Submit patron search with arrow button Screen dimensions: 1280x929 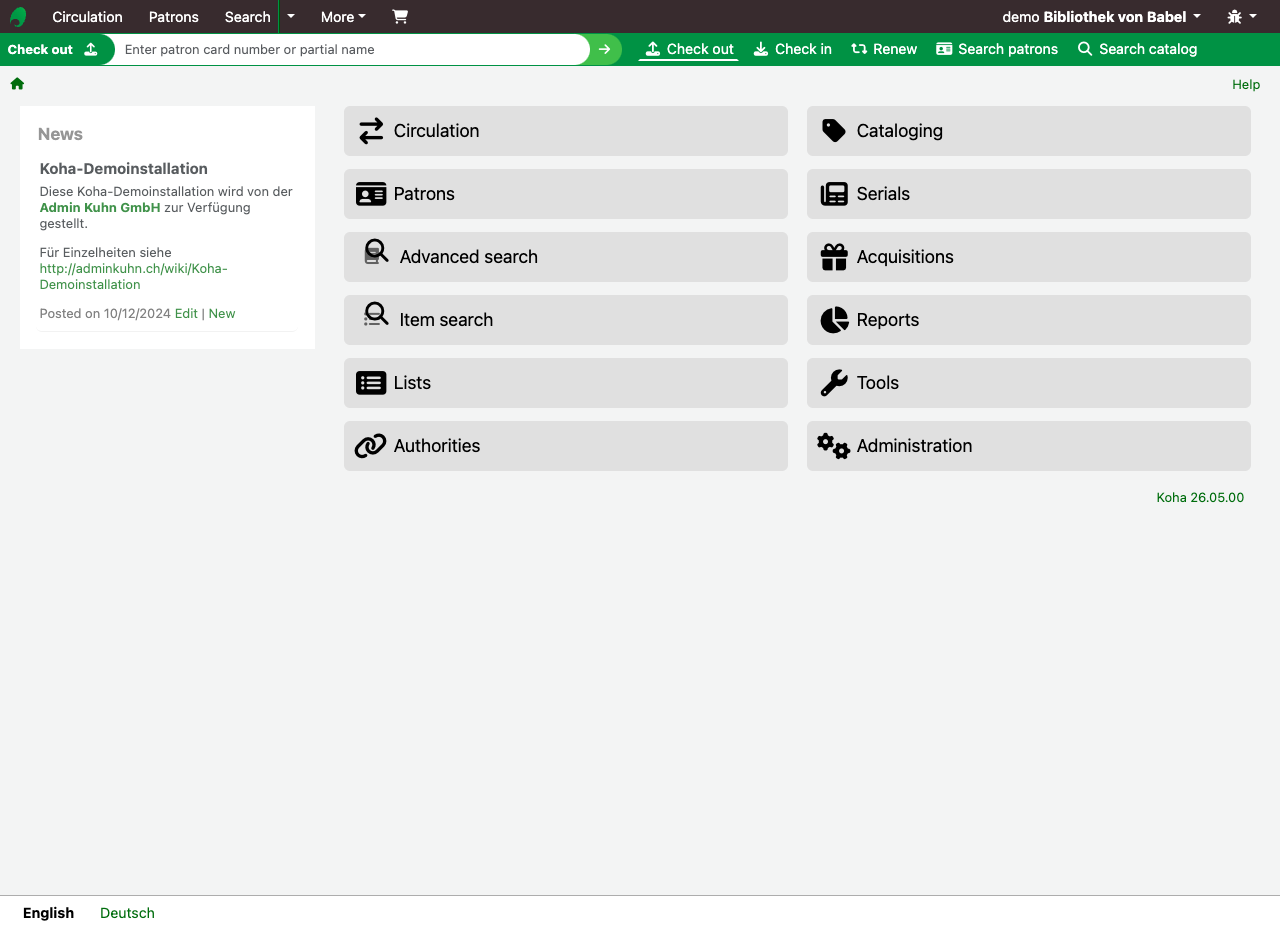click(605, 49)
